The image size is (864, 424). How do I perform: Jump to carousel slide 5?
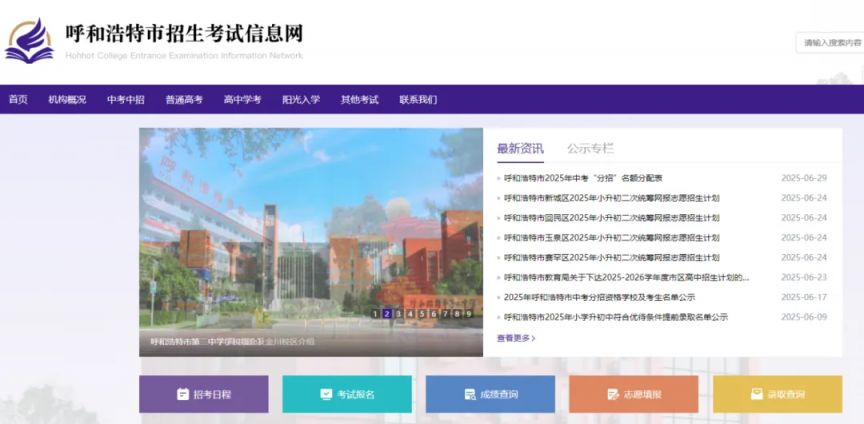(422, 313)
